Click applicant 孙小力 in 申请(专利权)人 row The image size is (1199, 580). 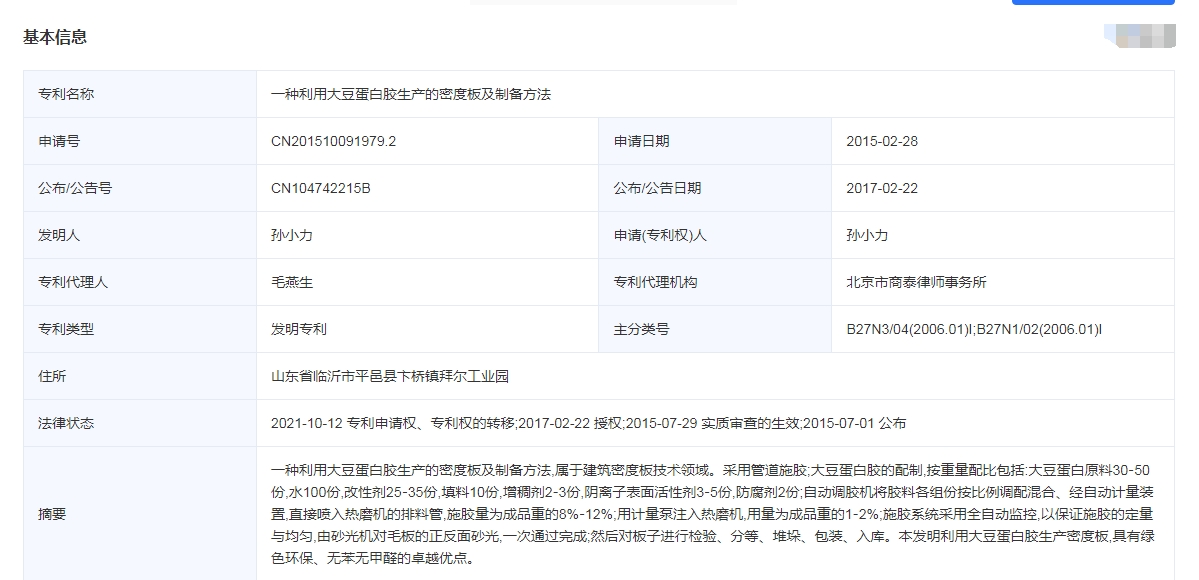pyautogui.click(x=866, y=235)
